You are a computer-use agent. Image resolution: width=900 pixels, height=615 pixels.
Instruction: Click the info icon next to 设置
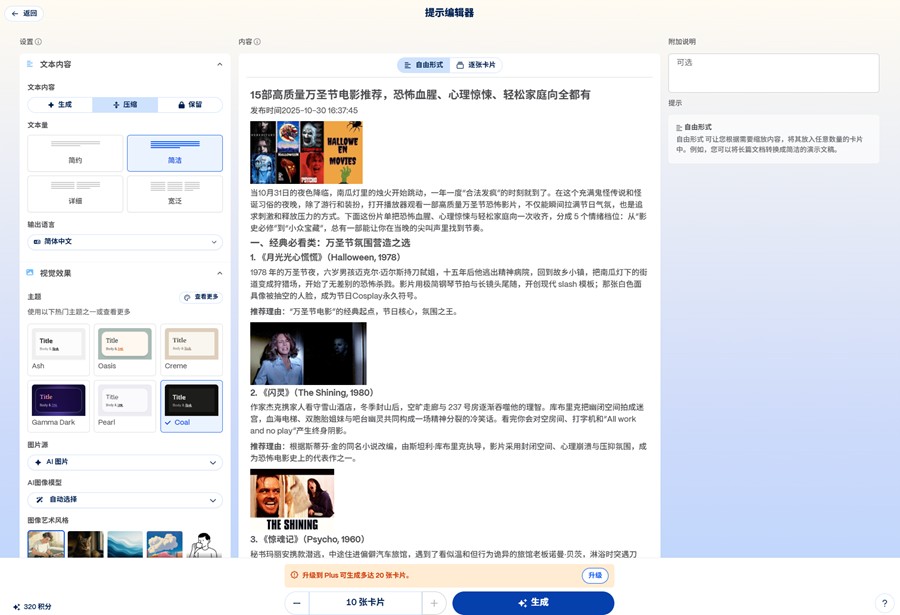click(39, 42)
